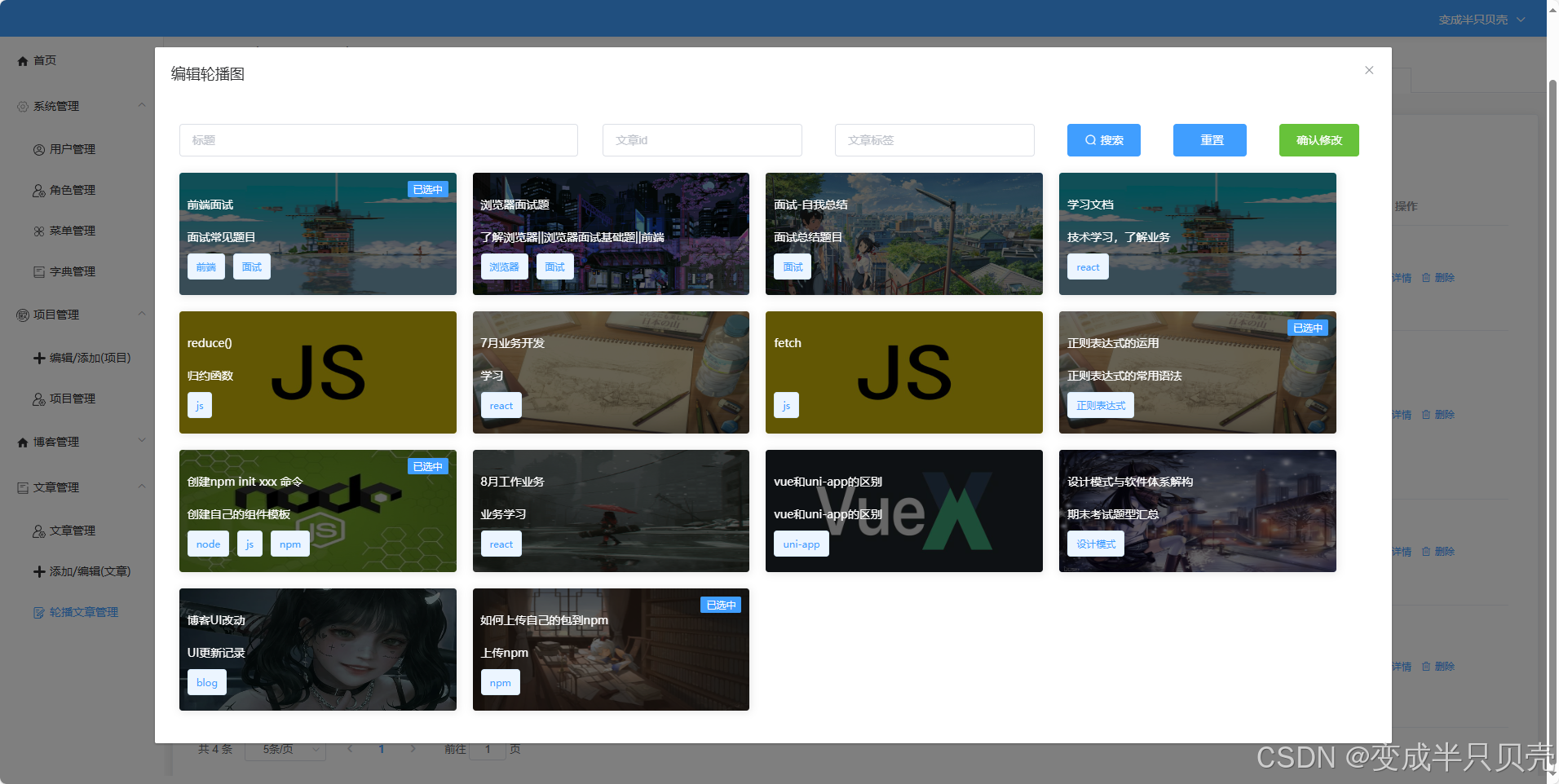
Task: Click the magnifier icon inside 搜索 button
Action: [1091, 139]
